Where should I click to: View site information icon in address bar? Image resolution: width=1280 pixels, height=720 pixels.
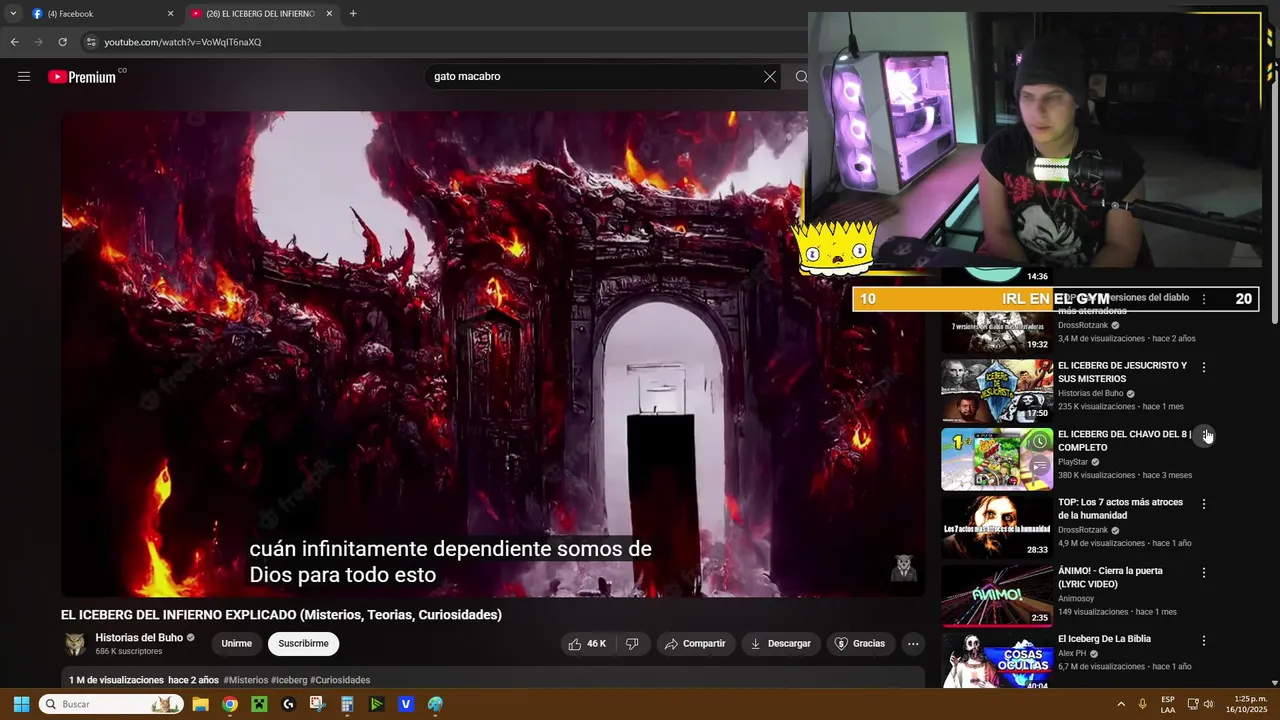pos(91,42)
